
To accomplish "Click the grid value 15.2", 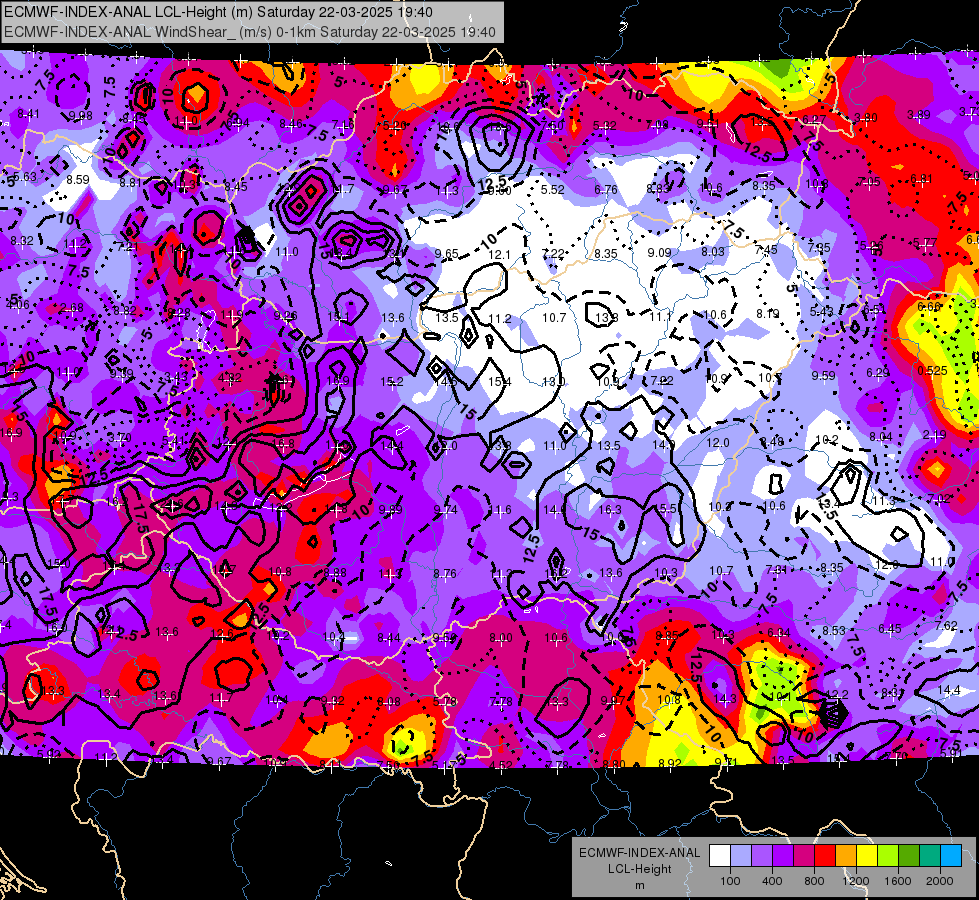I will tap(392, 382).
